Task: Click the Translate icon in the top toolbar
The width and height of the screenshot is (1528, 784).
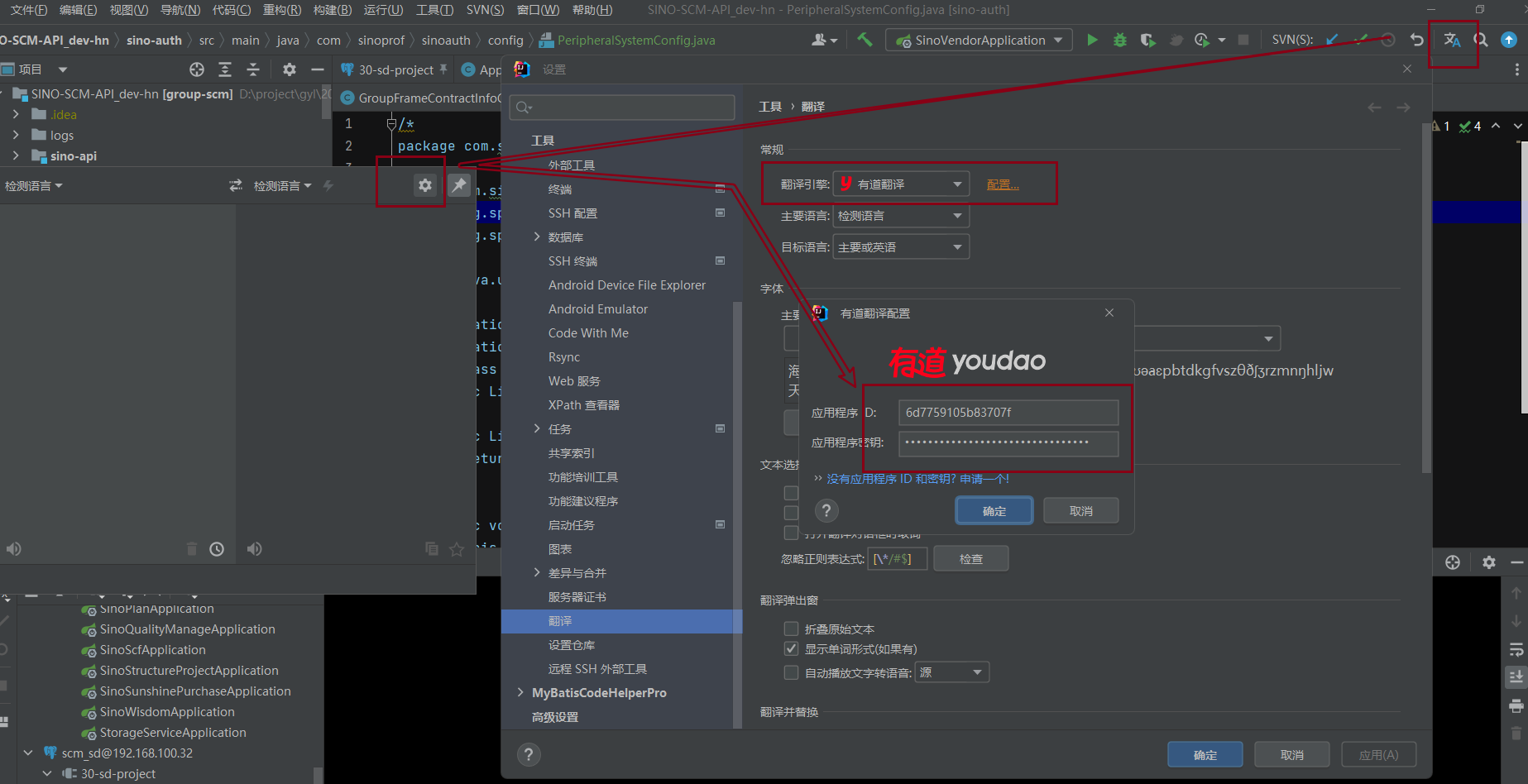Action: coord(1452,40)
